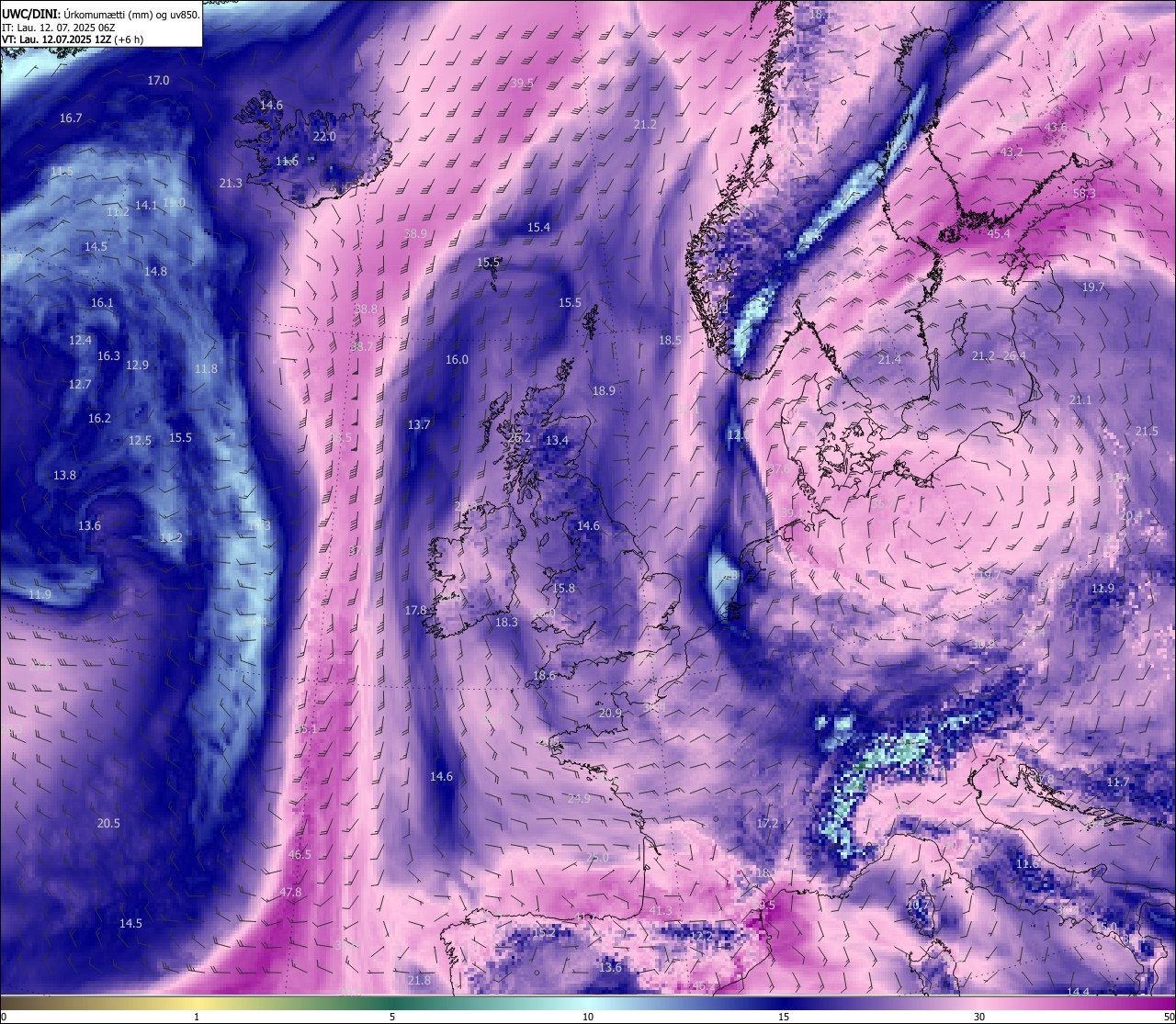Click the 11.8 value on the map
1176x1024 pixels.
pos(206,369)
